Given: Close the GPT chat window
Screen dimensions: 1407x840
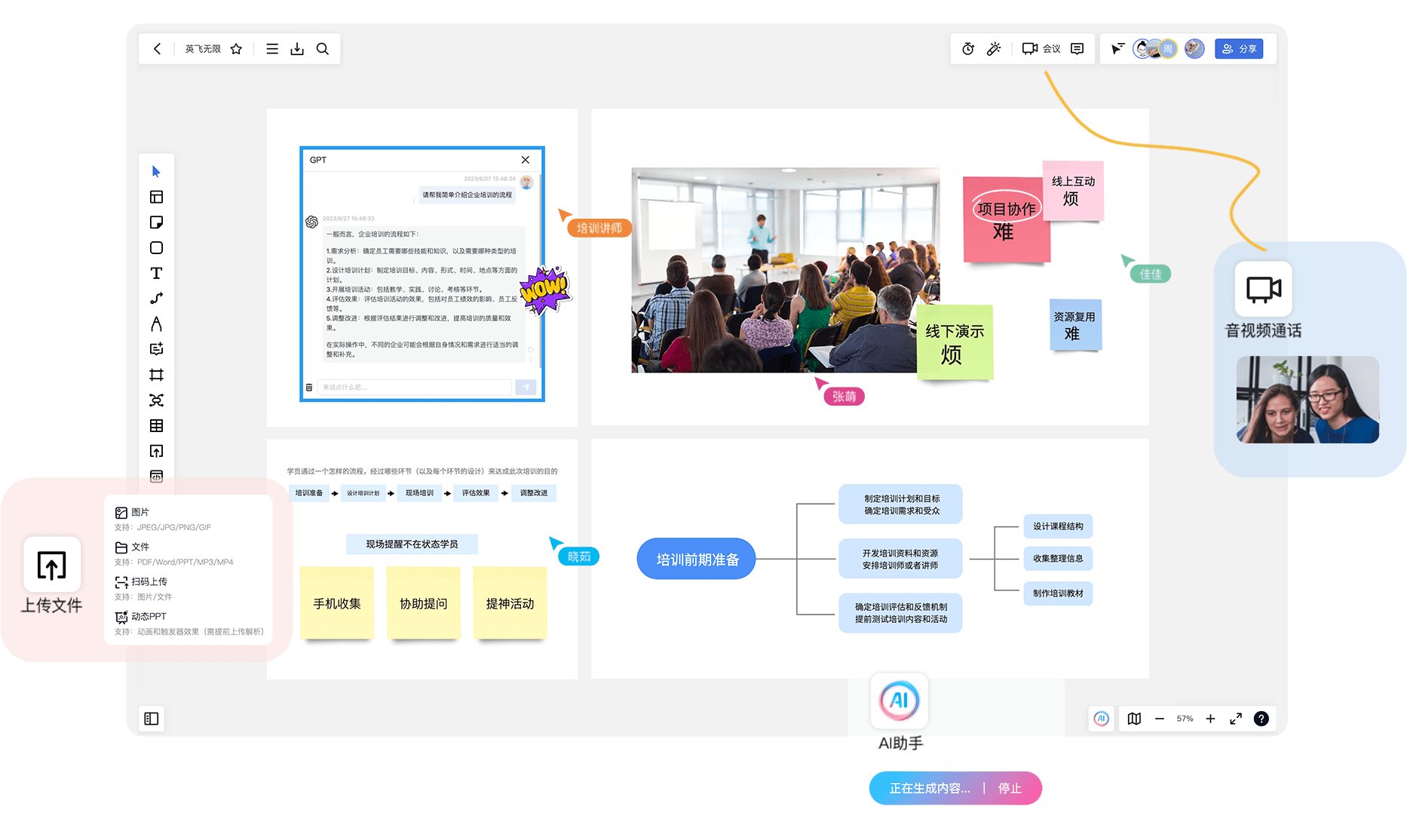Looking at the screenshot, I should (x=526, y=160).
